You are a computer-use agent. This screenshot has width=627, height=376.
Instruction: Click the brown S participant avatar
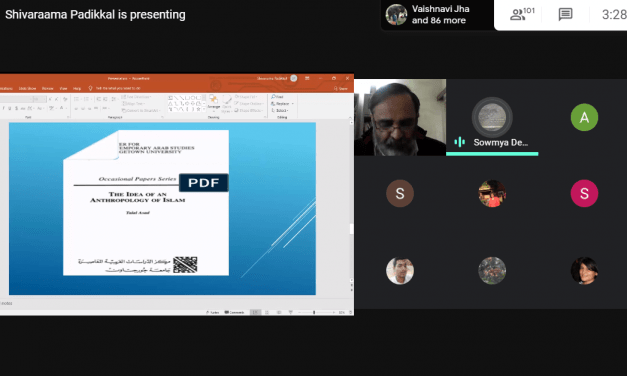click(x=400, y=194)
